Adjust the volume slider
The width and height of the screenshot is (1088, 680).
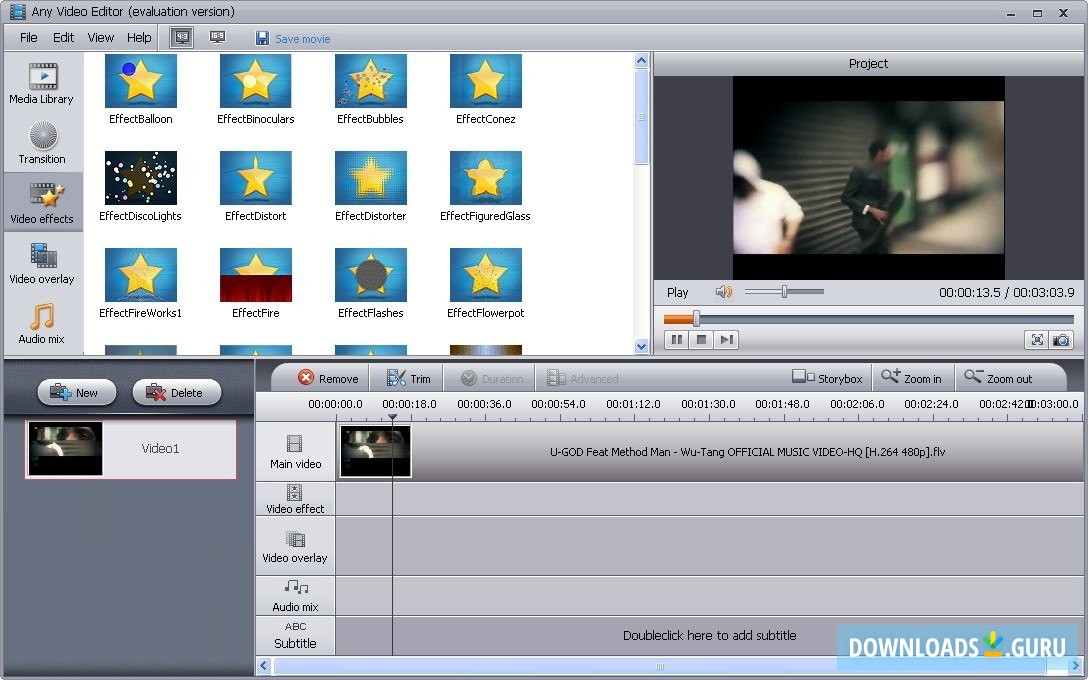[x=785, y=292]
